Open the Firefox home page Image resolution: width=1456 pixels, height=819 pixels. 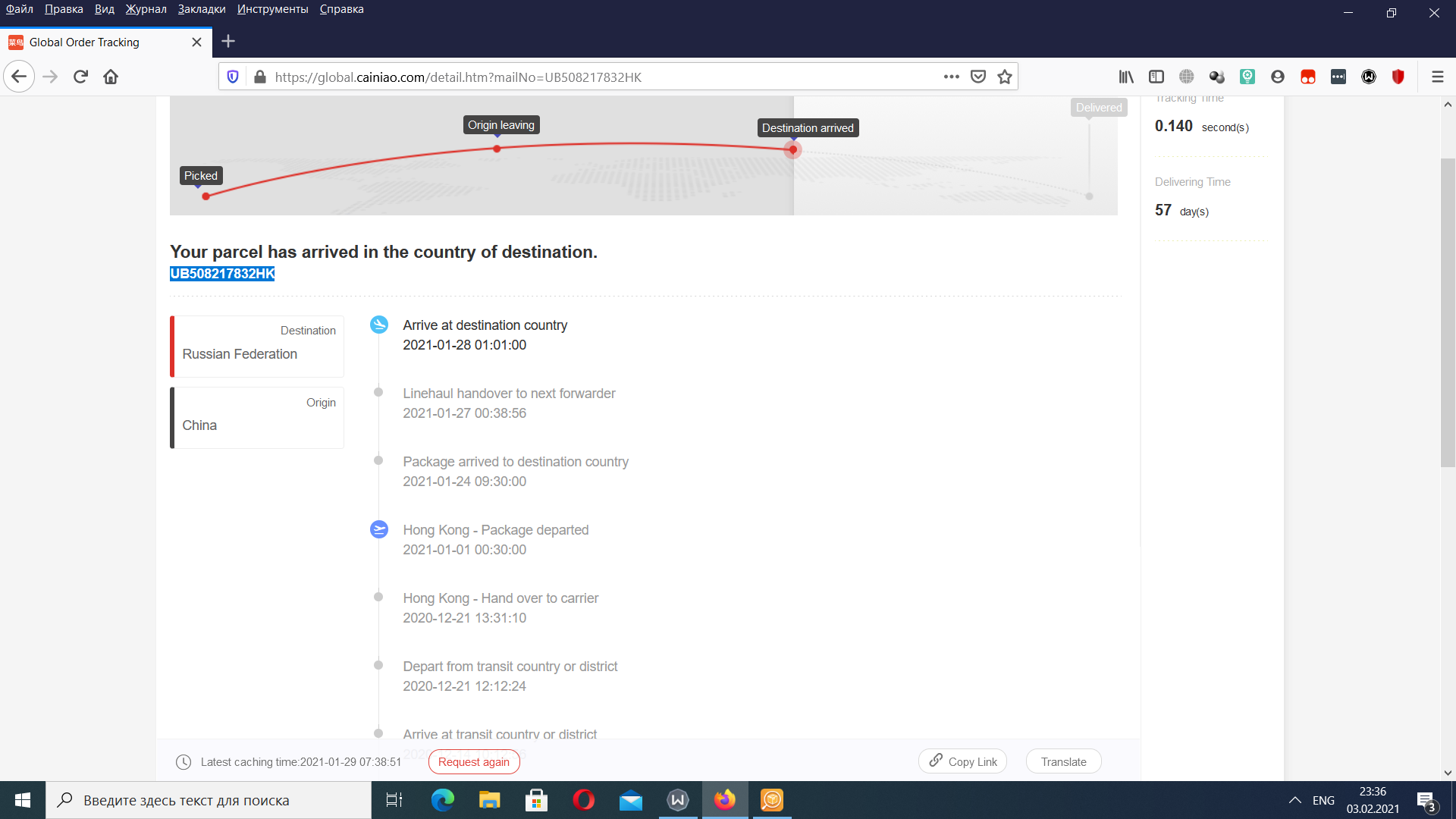click(x=111, y=77)
